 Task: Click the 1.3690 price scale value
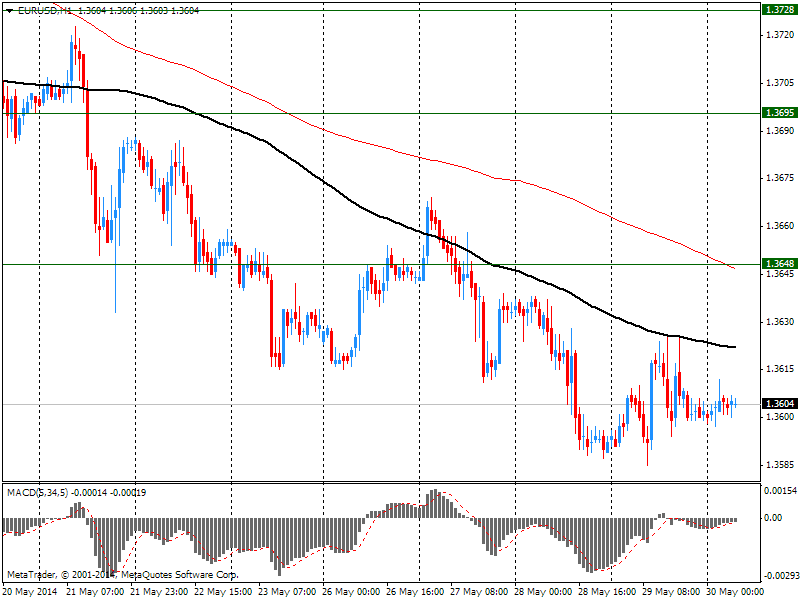tap(780, 131)
